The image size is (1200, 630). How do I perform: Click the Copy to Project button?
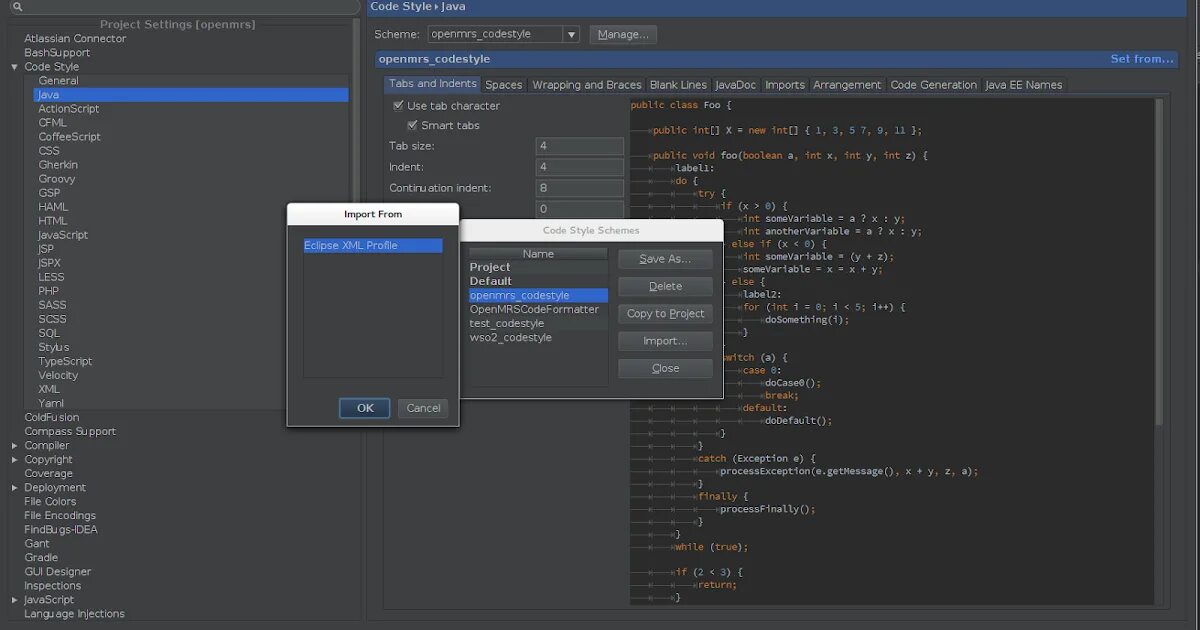665,314
